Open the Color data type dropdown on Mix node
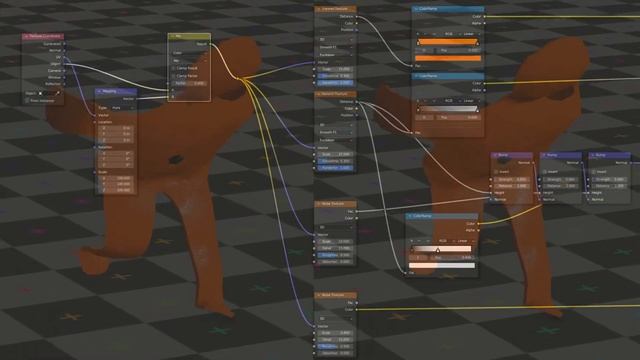The image size is (640, 360). tap(188, 53)
